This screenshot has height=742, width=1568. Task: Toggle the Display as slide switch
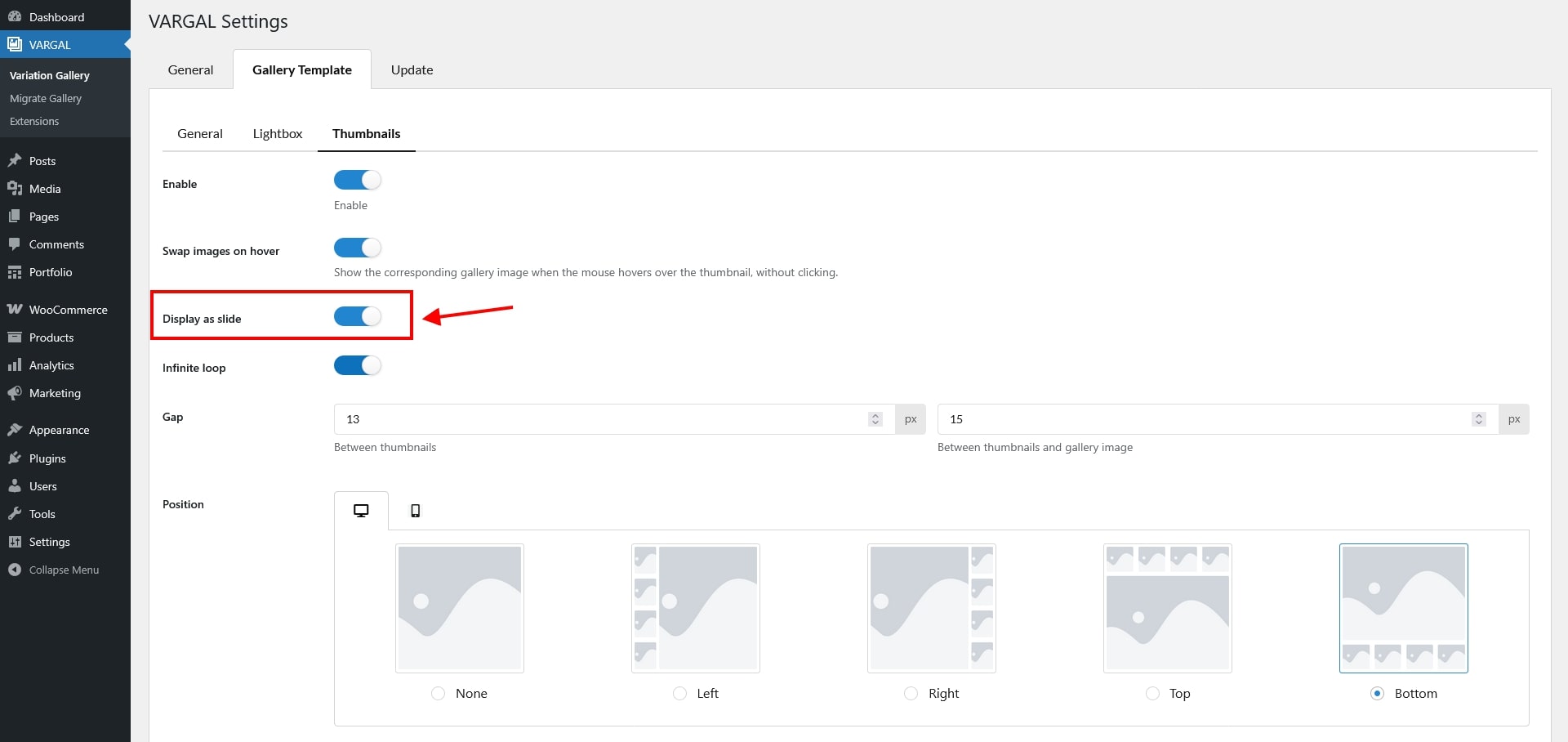[358, 316]
